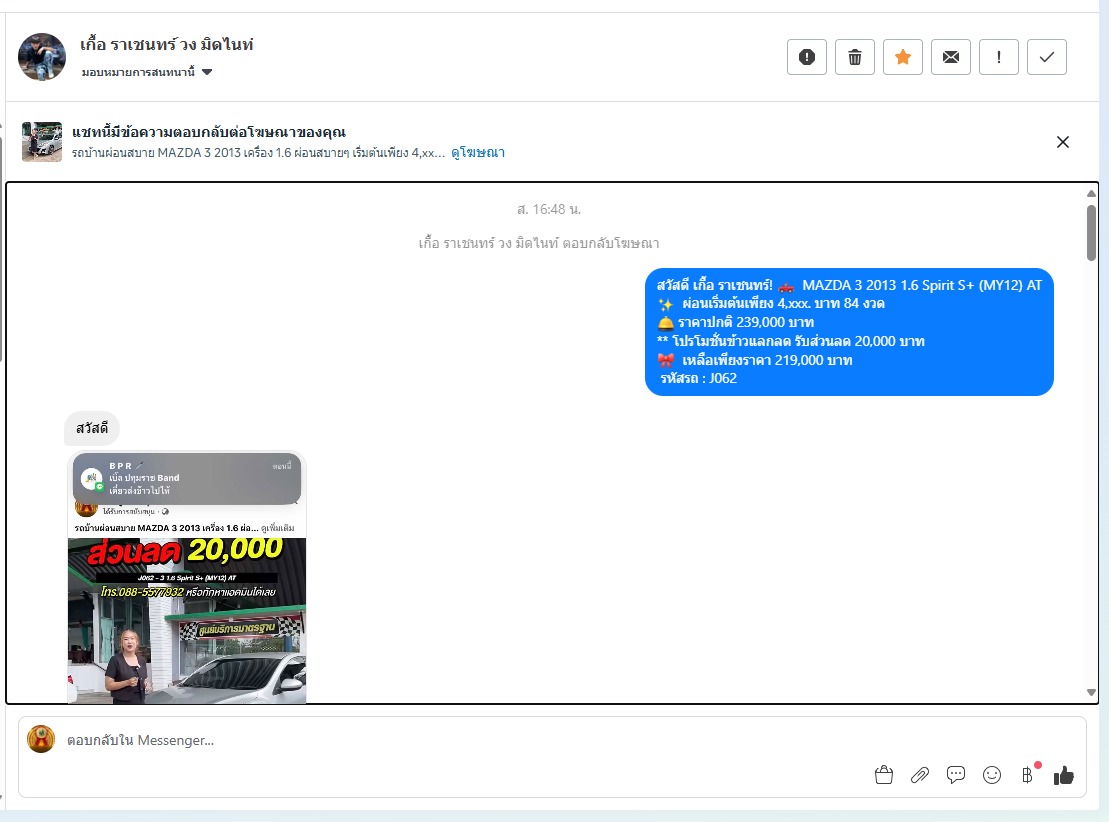Click the page avatar beside reply box
Image resolution: width=1109 pixels, height=822 pixels.
click(x=41, y=739)
